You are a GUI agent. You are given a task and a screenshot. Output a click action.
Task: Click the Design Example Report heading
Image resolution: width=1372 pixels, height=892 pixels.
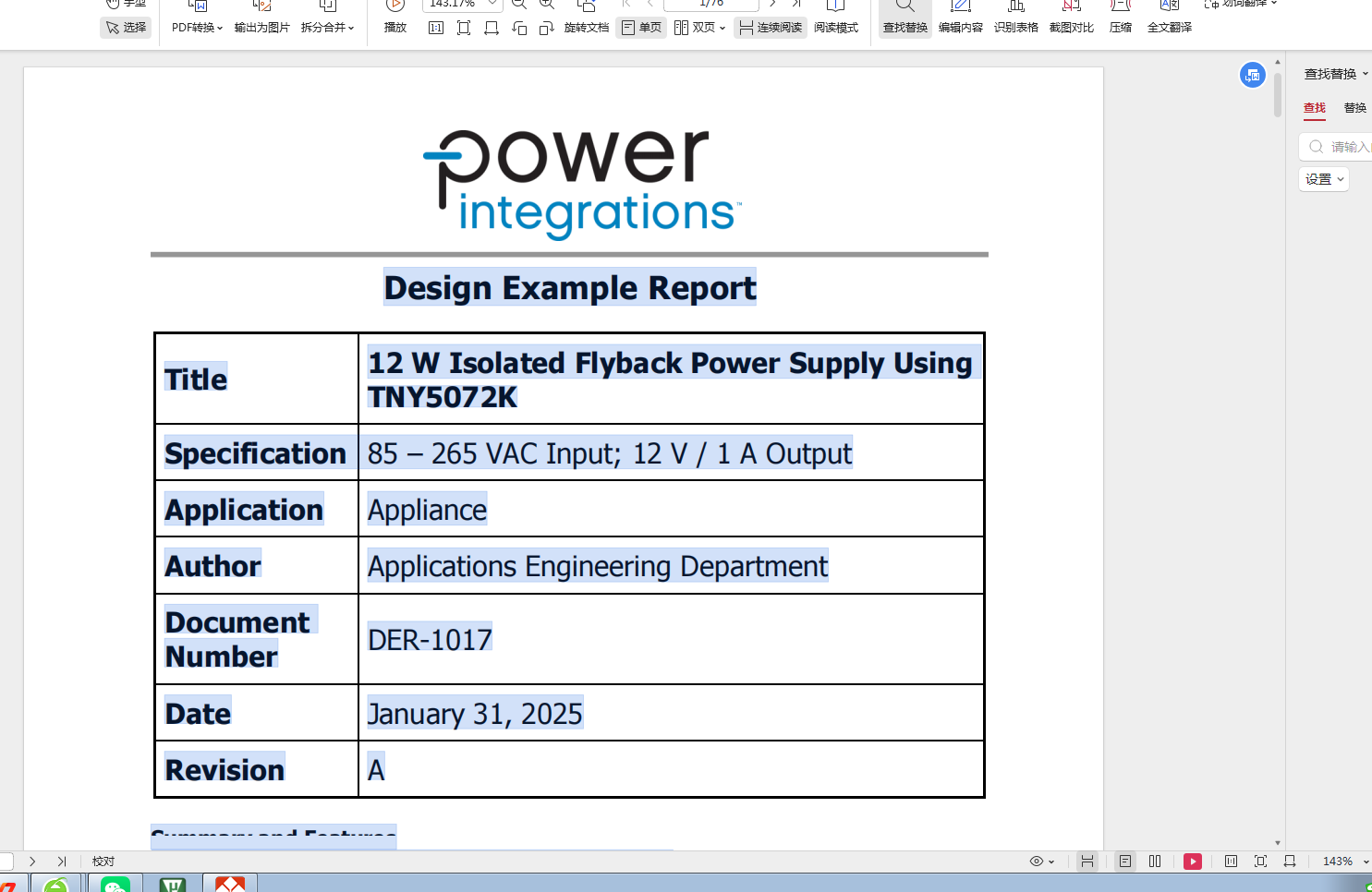pyautogui.click(x=570, y=287)
